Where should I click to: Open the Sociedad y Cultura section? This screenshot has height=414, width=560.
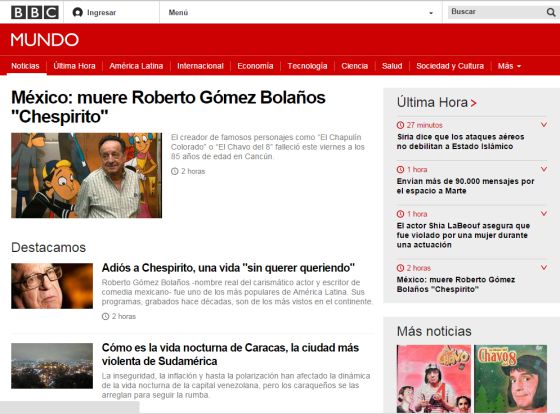450,66
